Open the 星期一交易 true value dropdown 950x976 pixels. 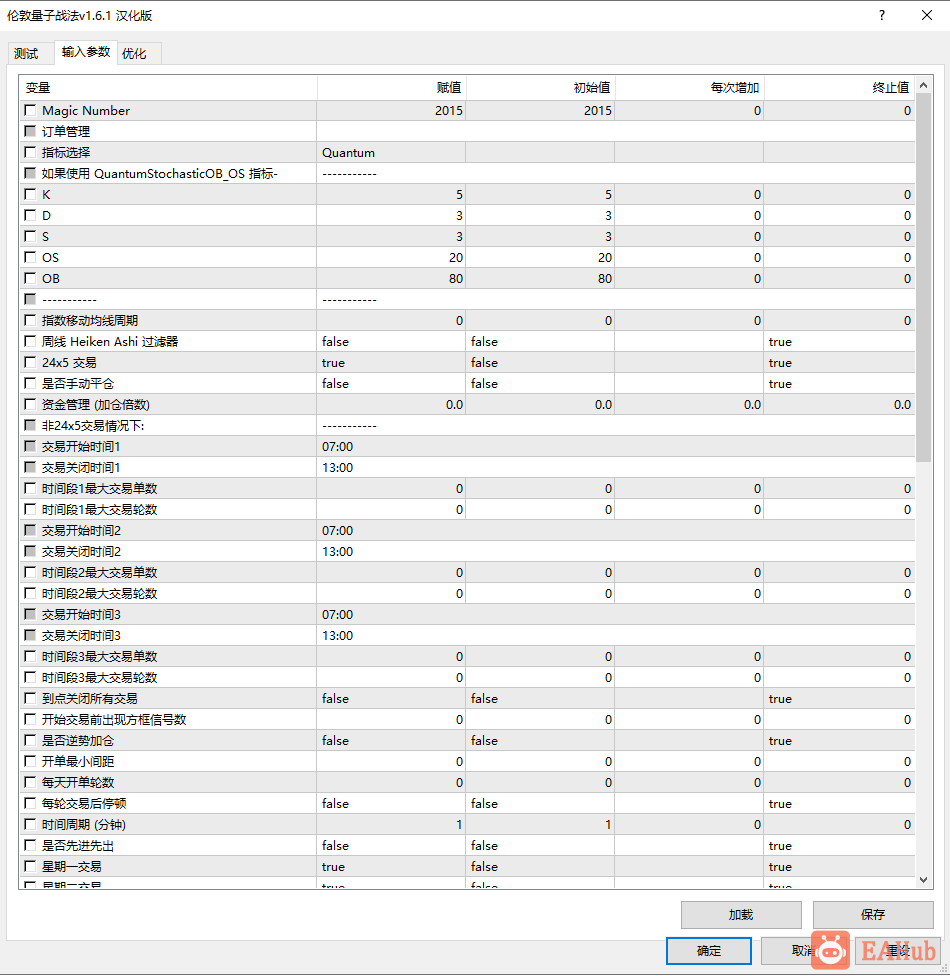click(391, 866)
